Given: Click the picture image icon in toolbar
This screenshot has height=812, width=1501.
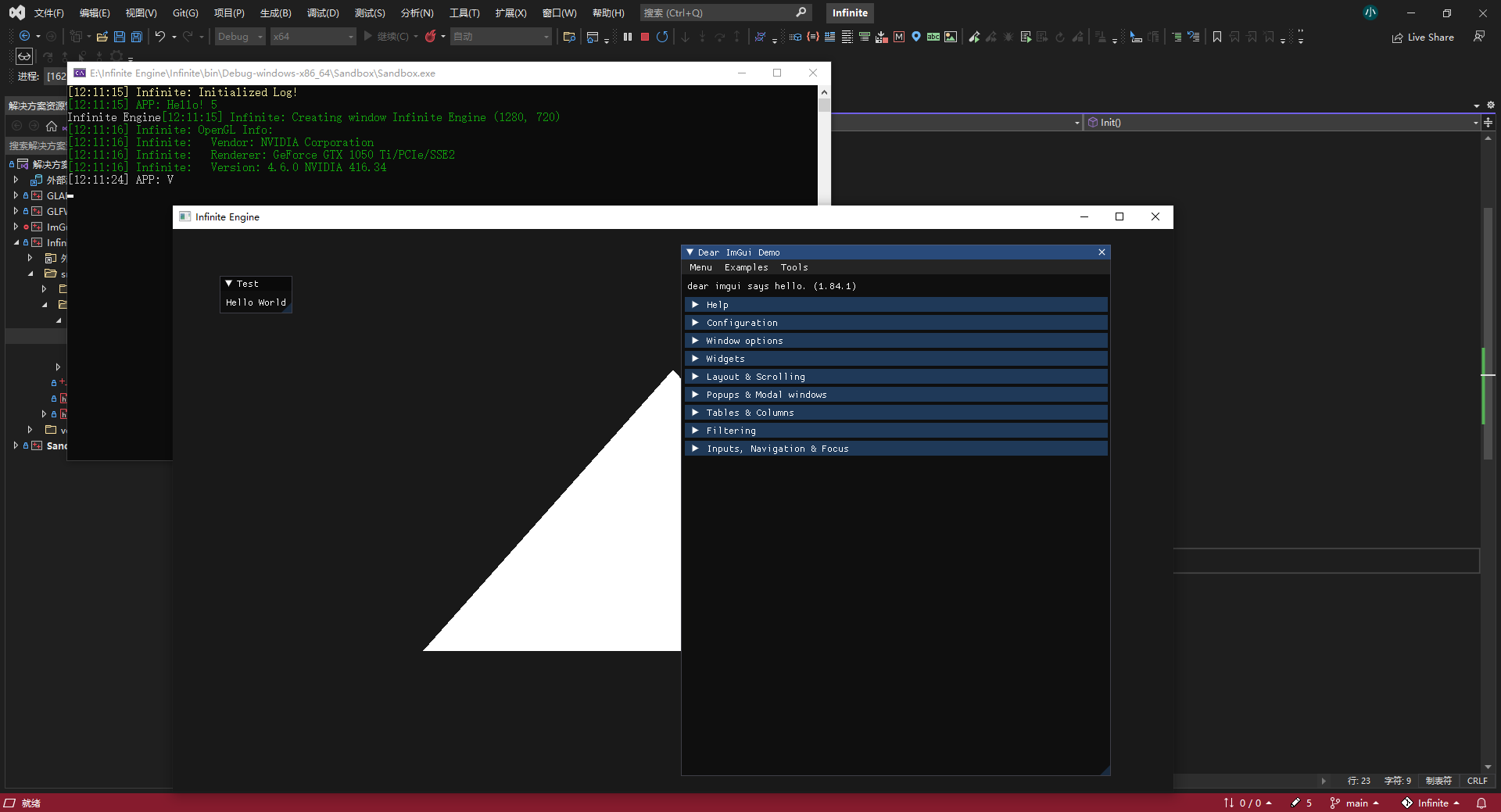Looking at the screenshot, I should pyautogui.click(x=951, y=37).
